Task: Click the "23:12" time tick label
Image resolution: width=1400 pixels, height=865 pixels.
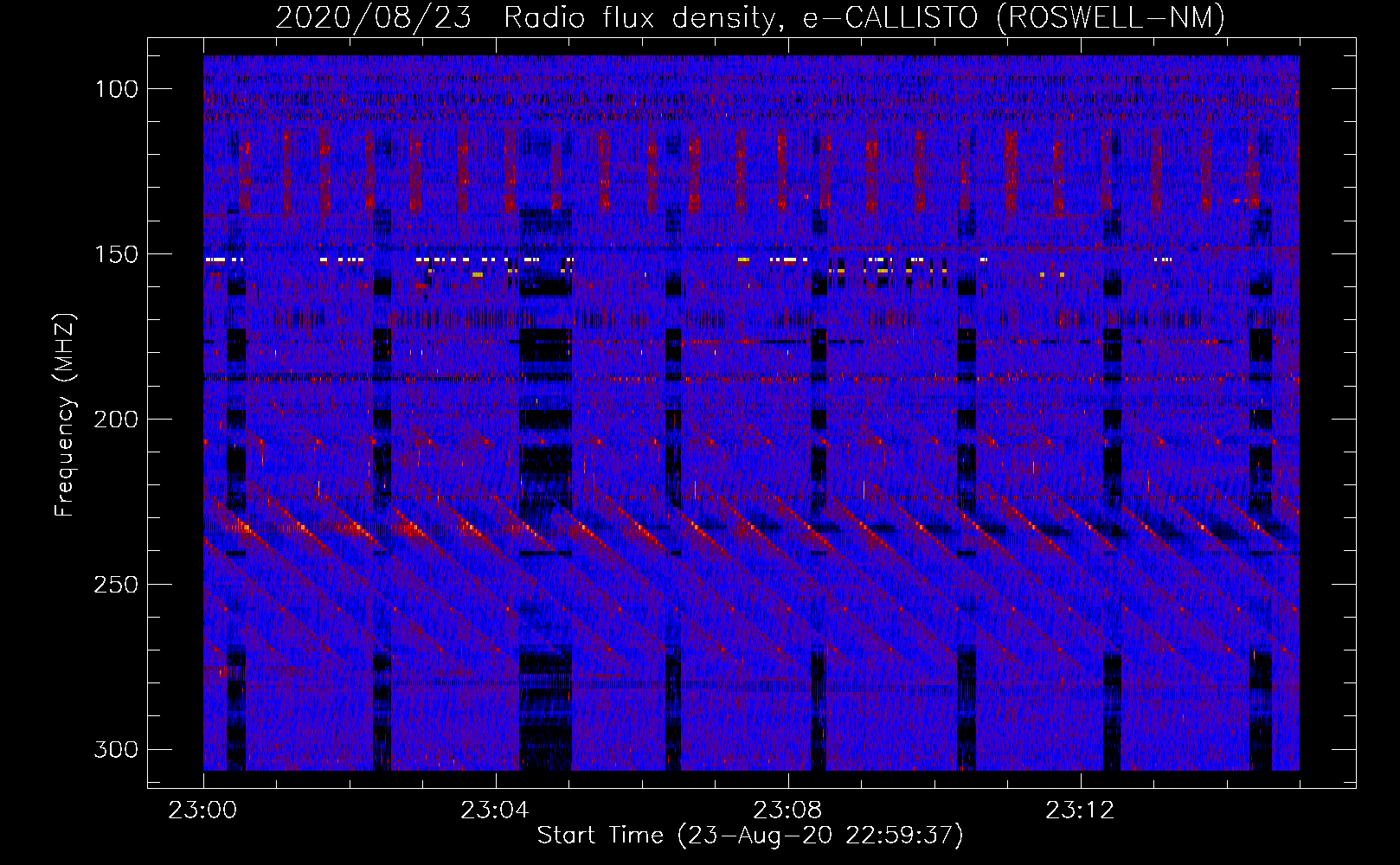Action: click(1080, 811)
